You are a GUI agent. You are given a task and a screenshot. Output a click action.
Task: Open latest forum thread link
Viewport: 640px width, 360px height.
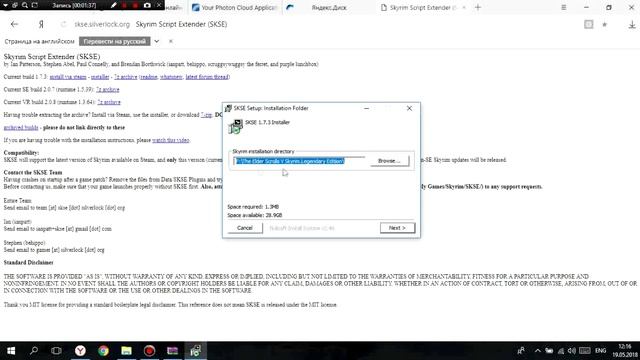207,77
